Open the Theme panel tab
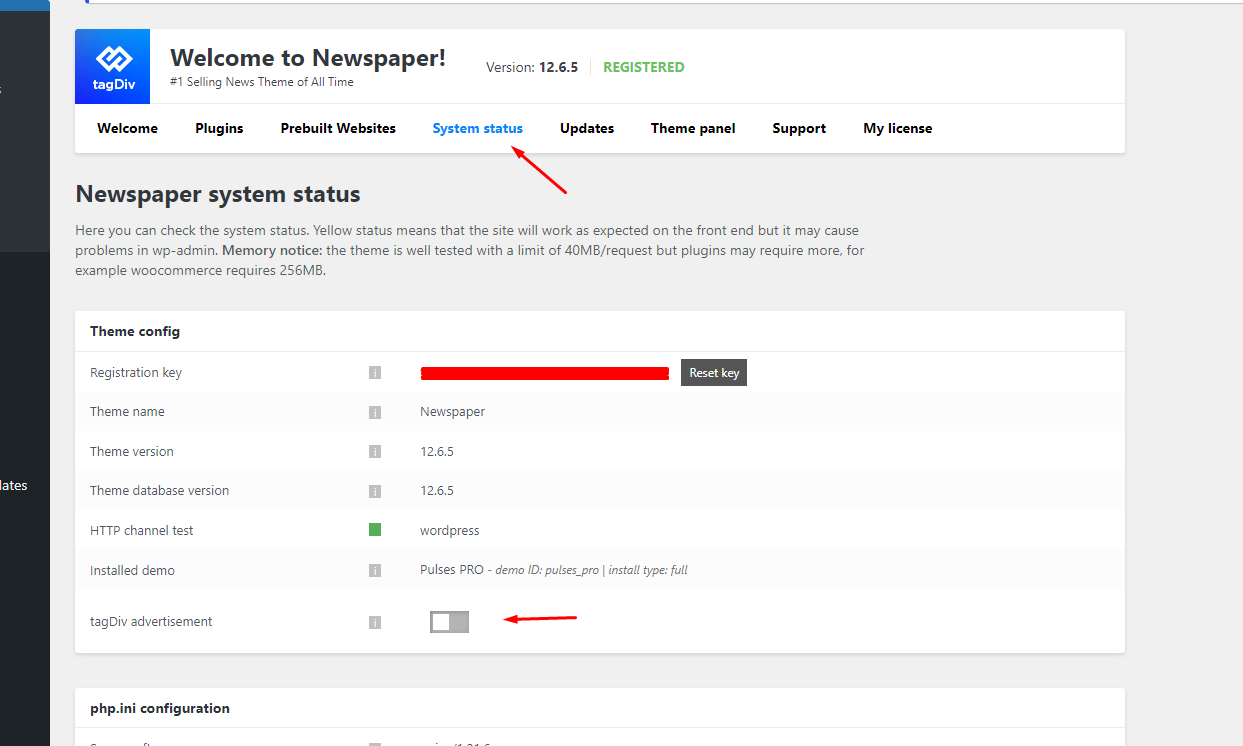The height and width of the screenshot is (746, 1243). pyautogui.click(x=693, y=128)
